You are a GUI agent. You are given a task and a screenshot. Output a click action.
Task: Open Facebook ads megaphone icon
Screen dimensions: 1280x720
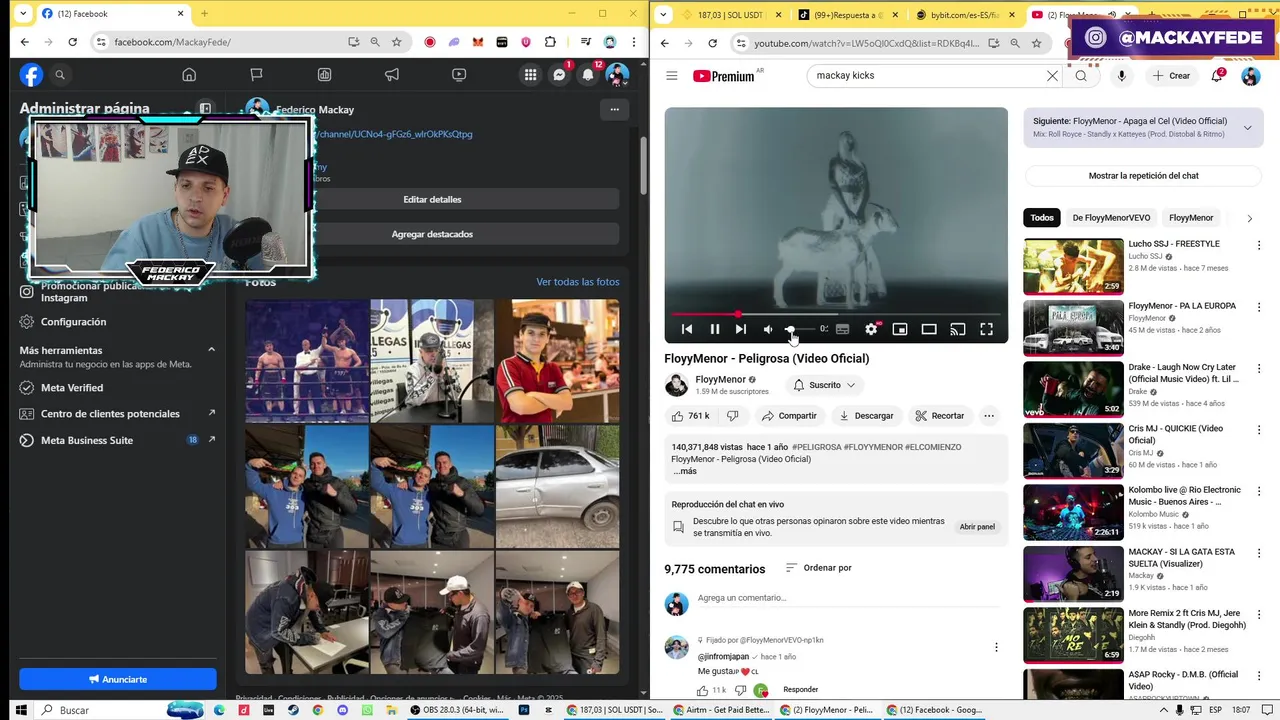pos(392,75)
